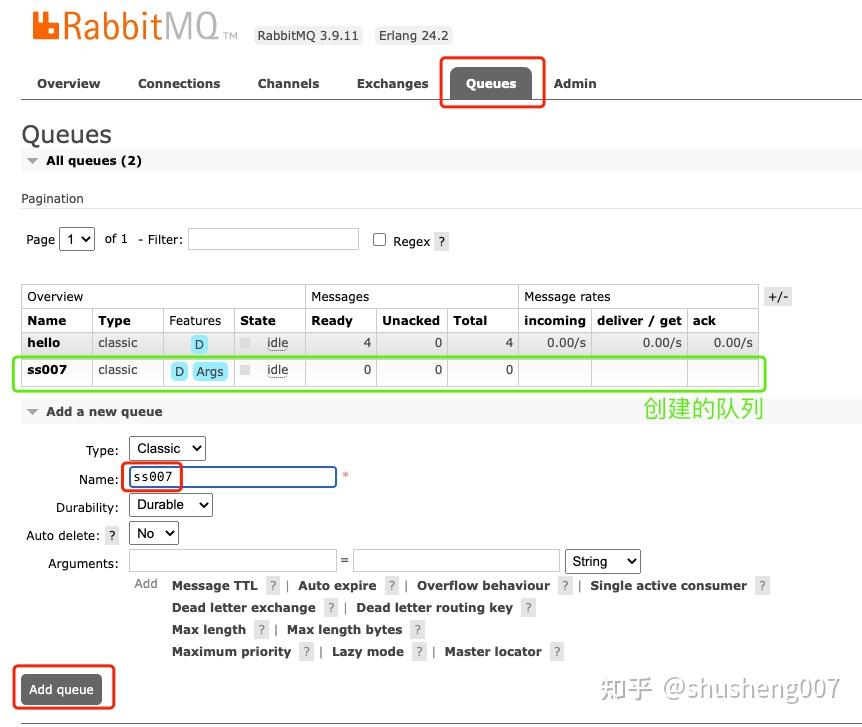862x727 pixels.
Task: Open help for Master locator argument
Action: (557, 652)
